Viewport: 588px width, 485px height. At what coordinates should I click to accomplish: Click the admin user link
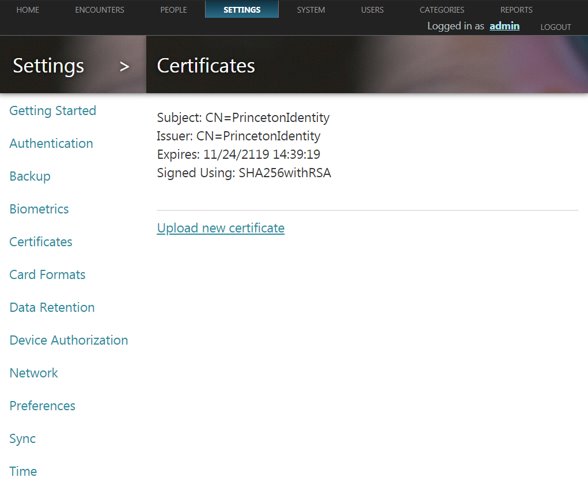504,26
